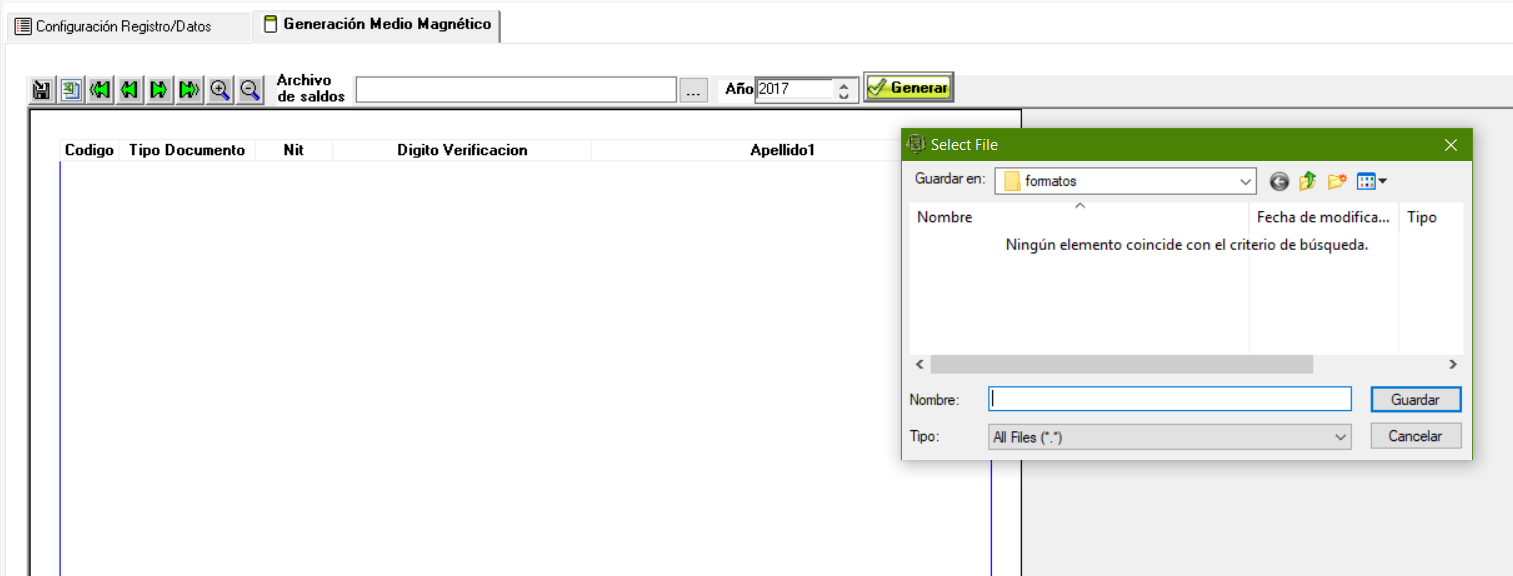The image size is (1513, 576).
Task: Open the Tipo 'All Files' dropdown
Action: [1340, 437]
